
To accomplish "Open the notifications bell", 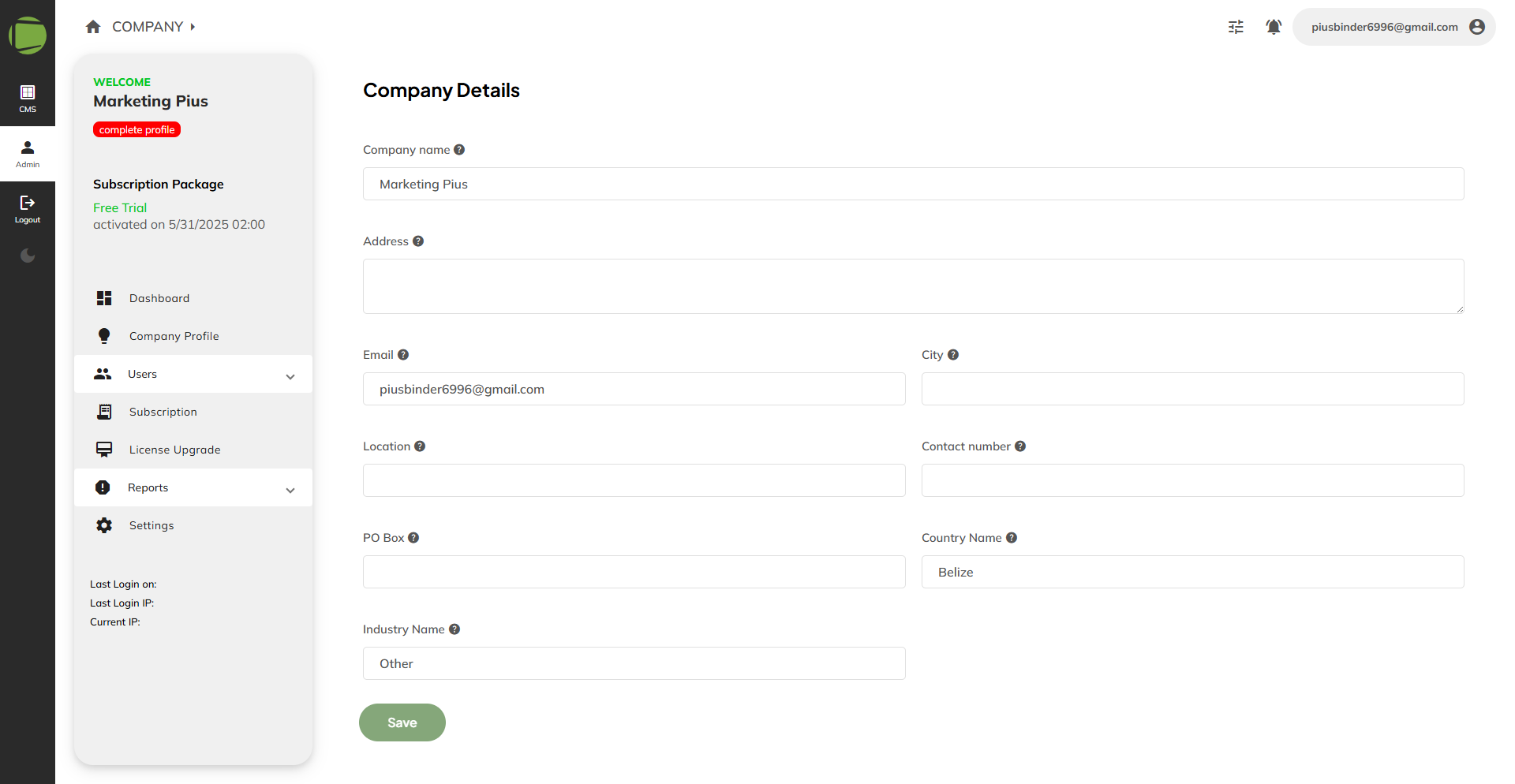I will pyautogui.click(x=1274, y=27).
